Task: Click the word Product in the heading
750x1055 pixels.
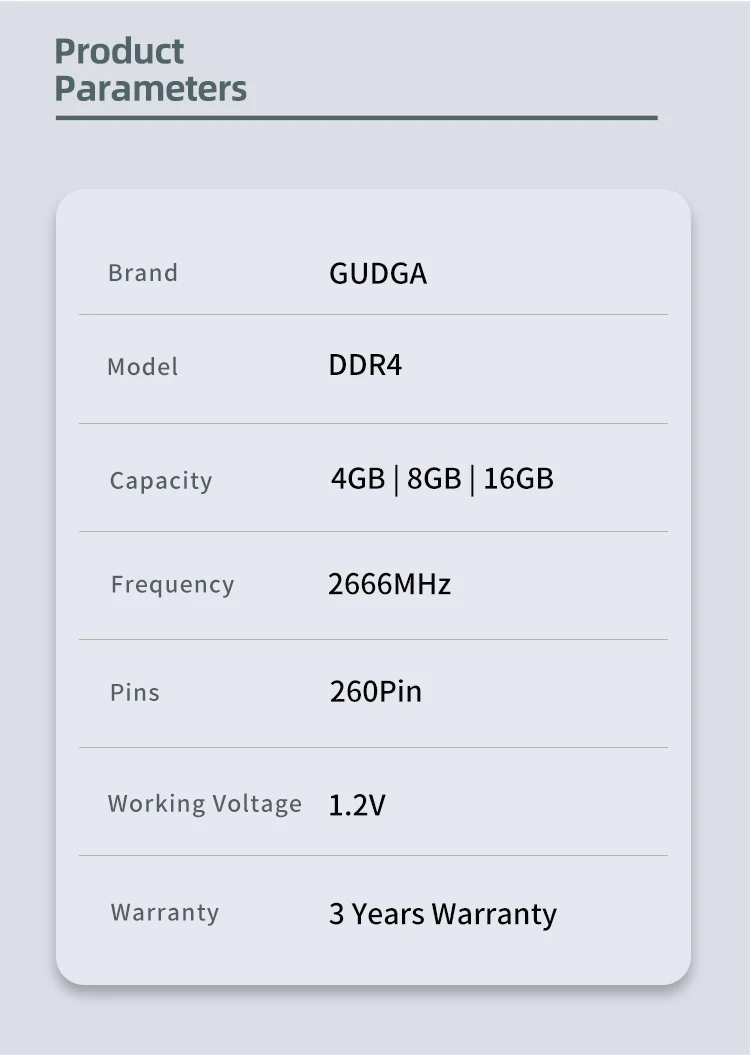Action: pyautogui.click(x=119, y=51)
